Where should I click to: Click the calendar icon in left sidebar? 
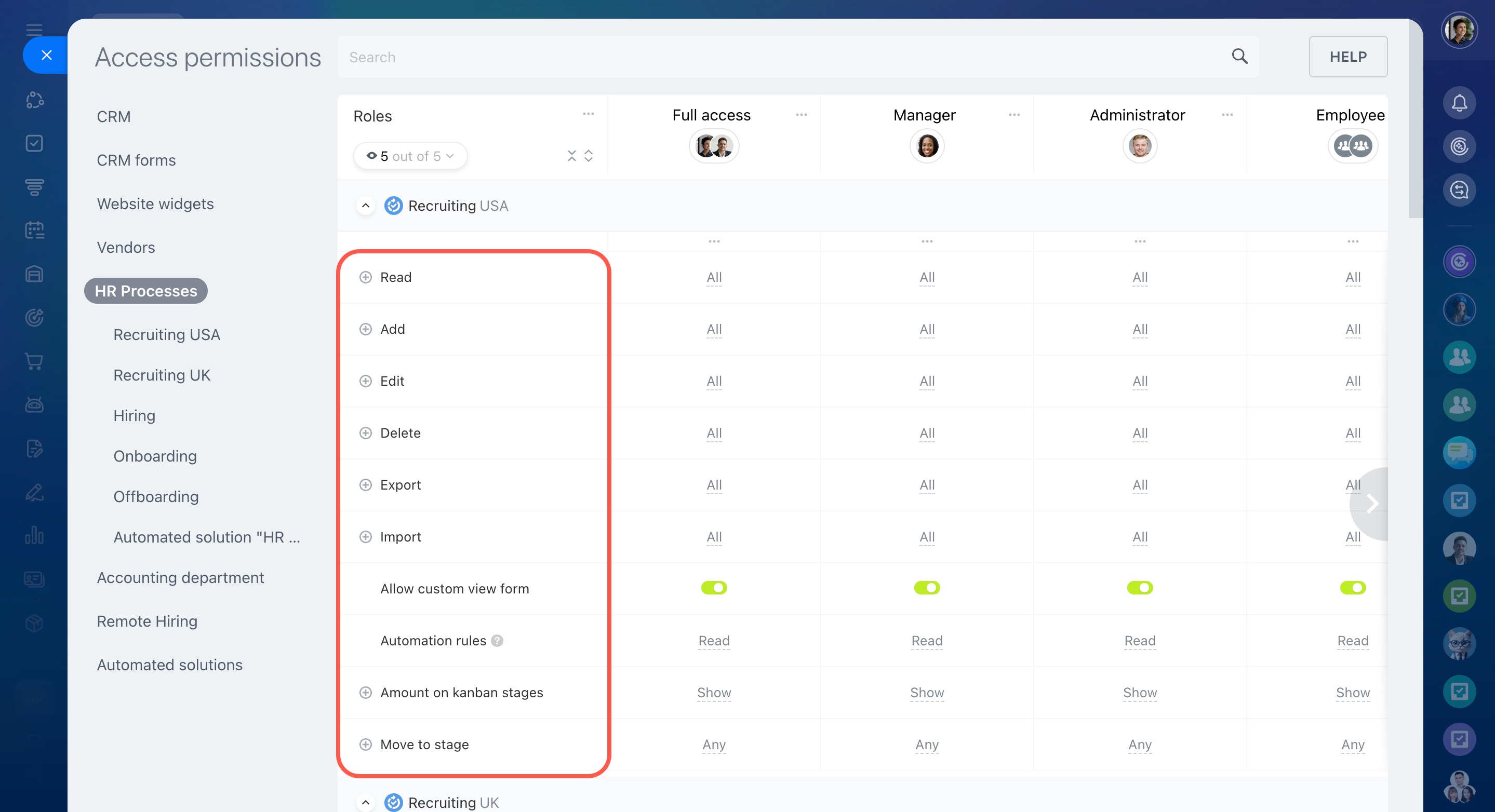tap(34, 231)
